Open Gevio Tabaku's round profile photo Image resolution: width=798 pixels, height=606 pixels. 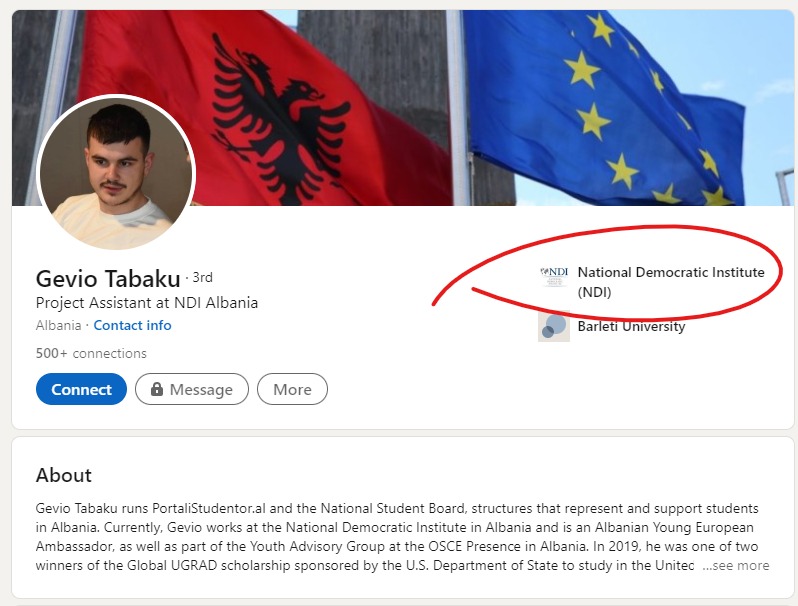point(115,173)
